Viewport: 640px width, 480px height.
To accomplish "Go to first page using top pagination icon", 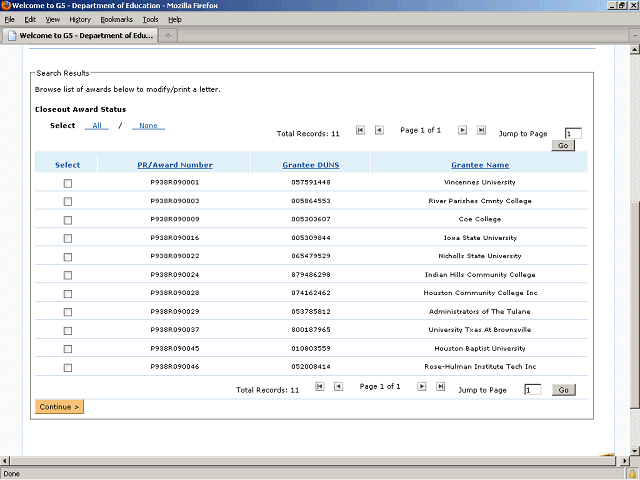I will [360, 130].
